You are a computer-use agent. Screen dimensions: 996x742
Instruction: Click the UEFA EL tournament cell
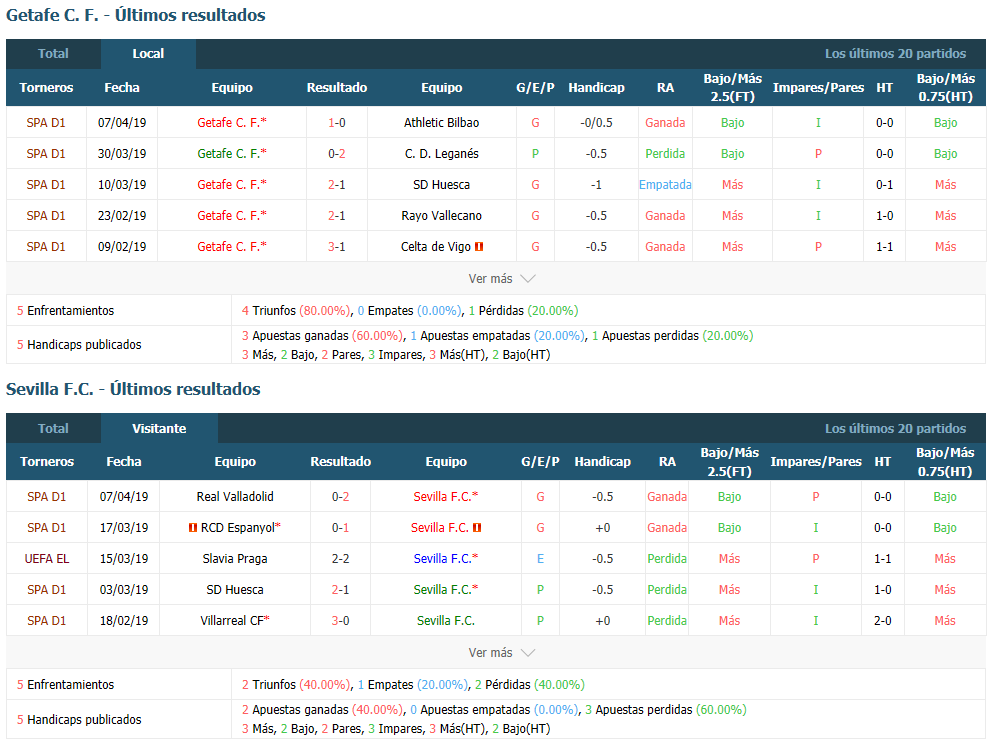click(47, 558)
